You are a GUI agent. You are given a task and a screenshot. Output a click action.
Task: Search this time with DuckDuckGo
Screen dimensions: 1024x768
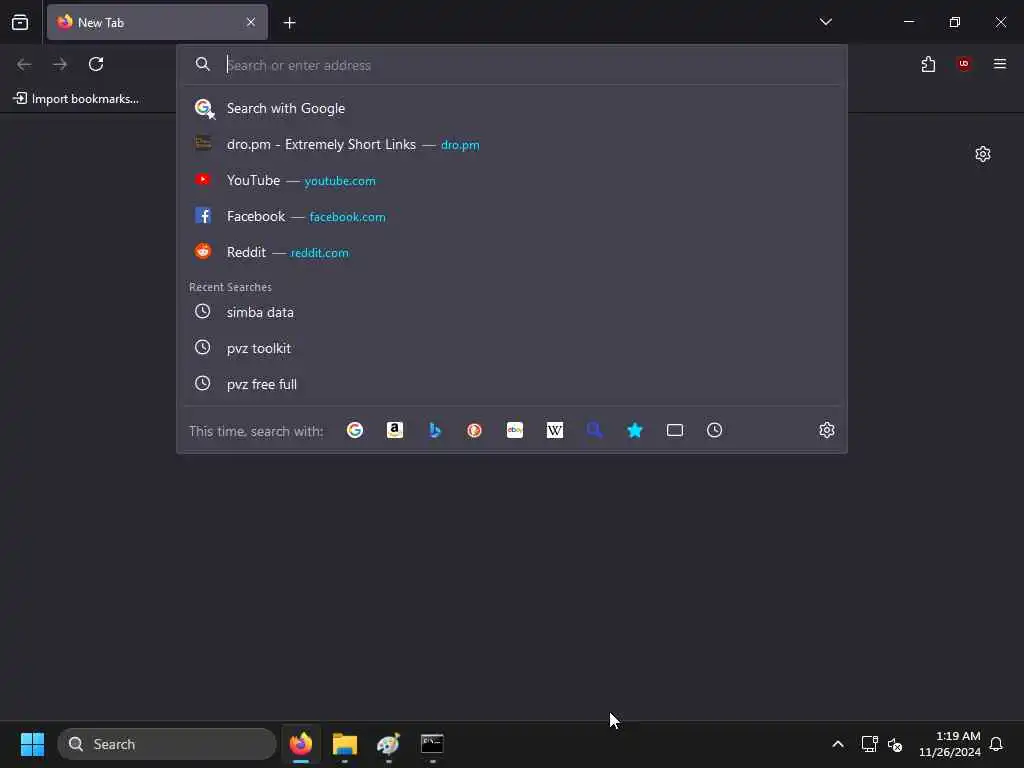pos(475,430)
